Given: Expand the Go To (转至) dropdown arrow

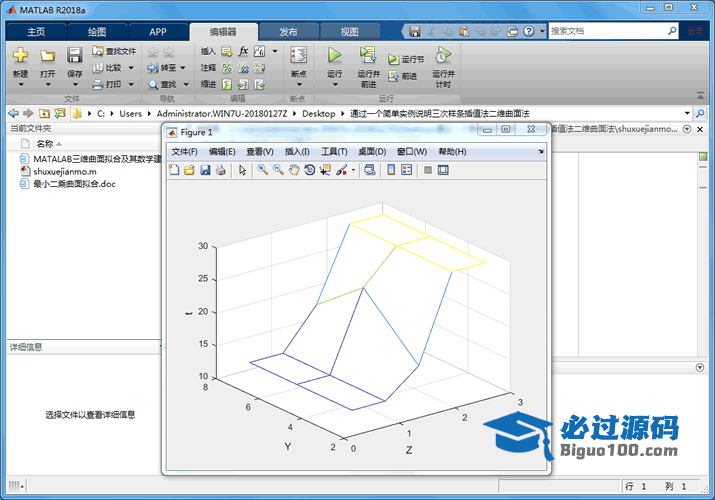Looking at the screenshot, I should (x=183, y=68).
